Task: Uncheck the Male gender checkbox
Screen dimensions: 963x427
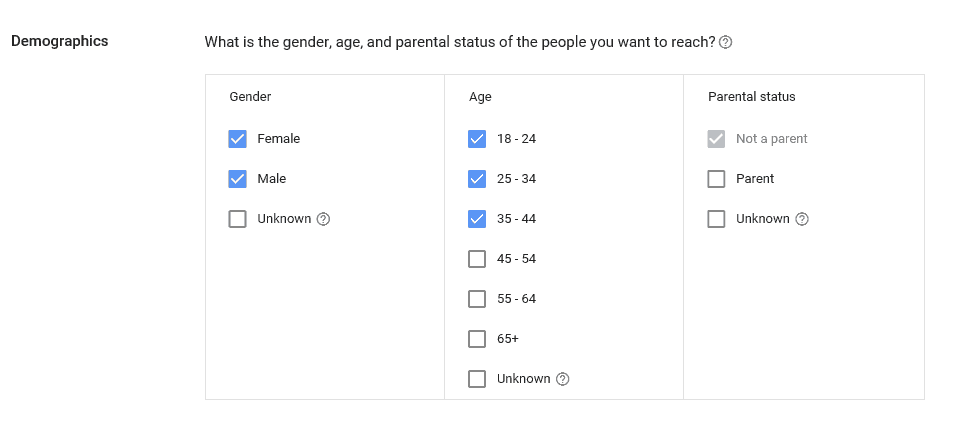Action: (x=238, y=179)
